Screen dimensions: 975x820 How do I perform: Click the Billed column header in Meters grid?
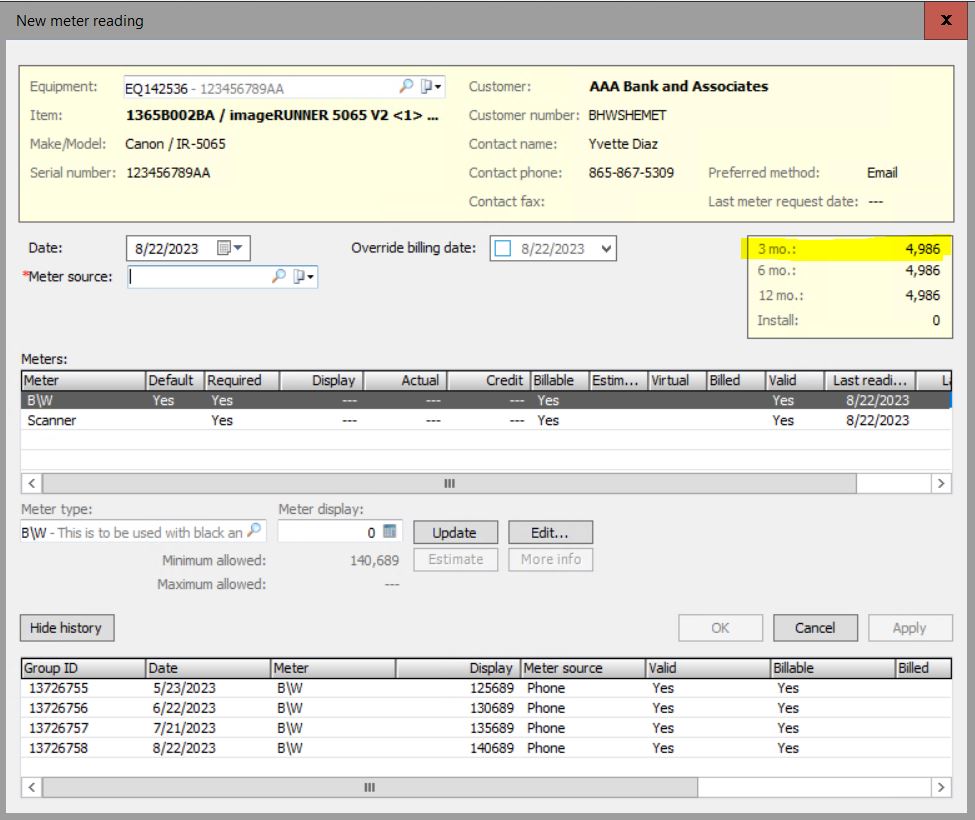736,380
